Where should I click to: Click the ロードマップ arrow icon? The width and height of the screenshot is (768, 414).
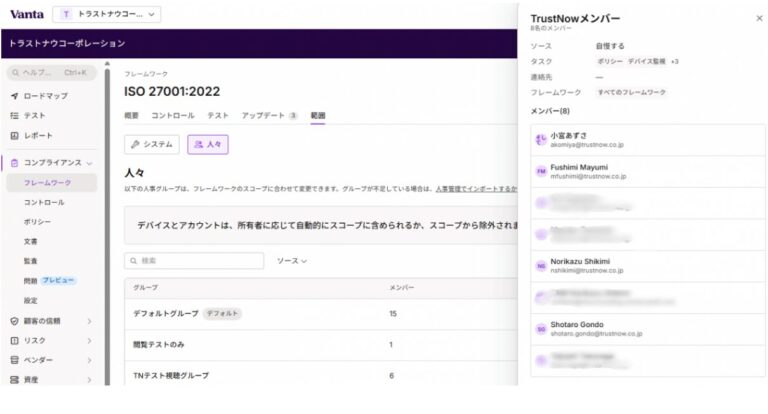(15, 96)
